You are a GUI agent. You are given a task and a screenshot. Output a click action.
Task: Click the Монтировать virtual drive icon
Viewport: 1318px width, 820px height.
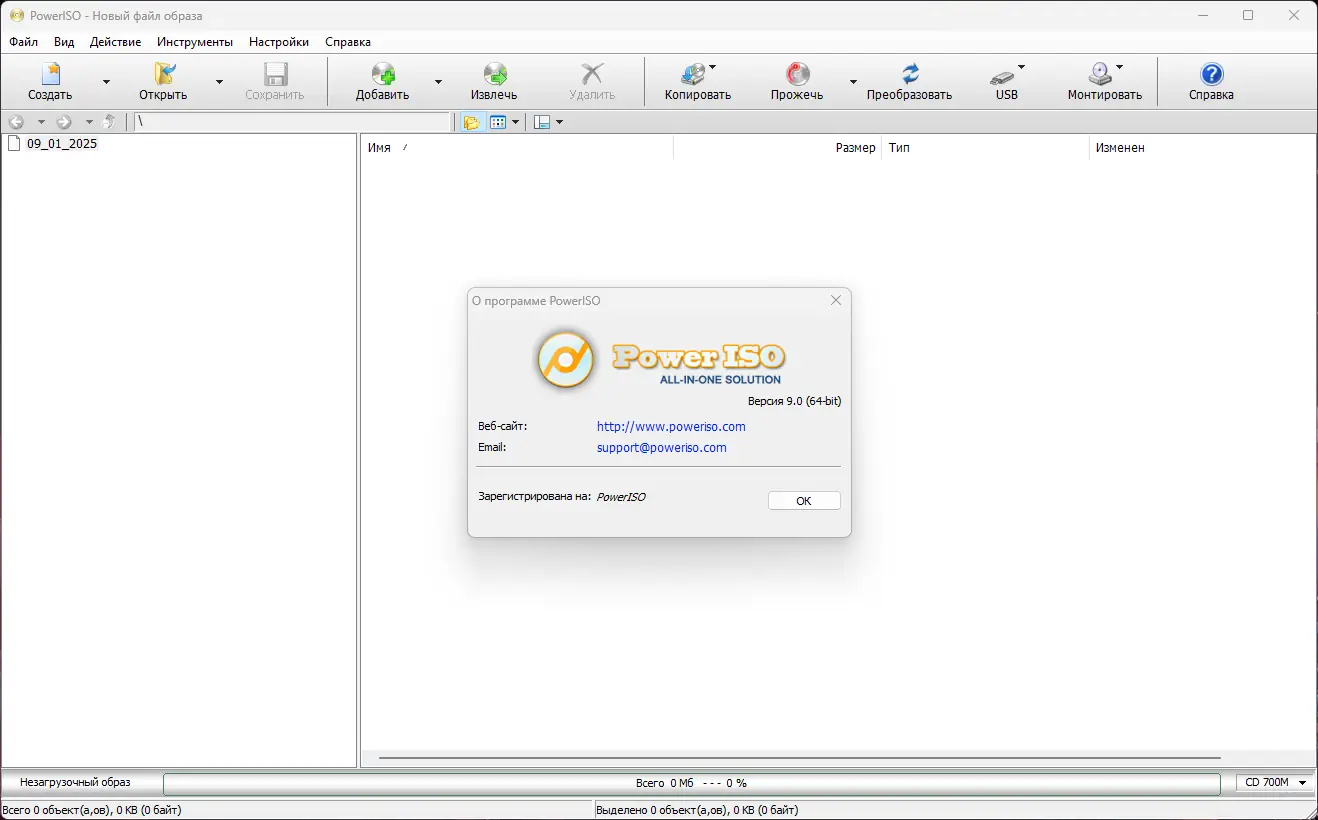pyautogui.click(x=1100, y=74)
